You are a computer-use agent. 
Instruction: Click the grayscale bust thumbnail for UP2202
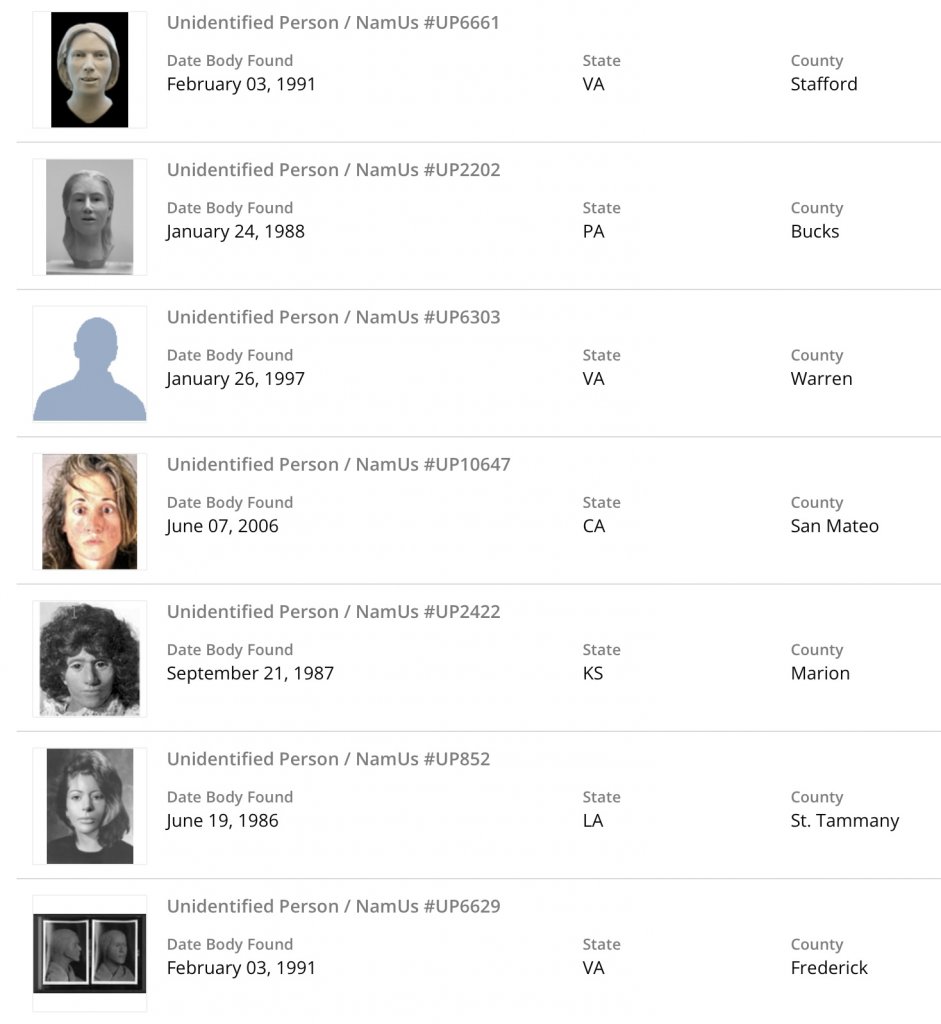pyautogui.click(x=90, y=217)
